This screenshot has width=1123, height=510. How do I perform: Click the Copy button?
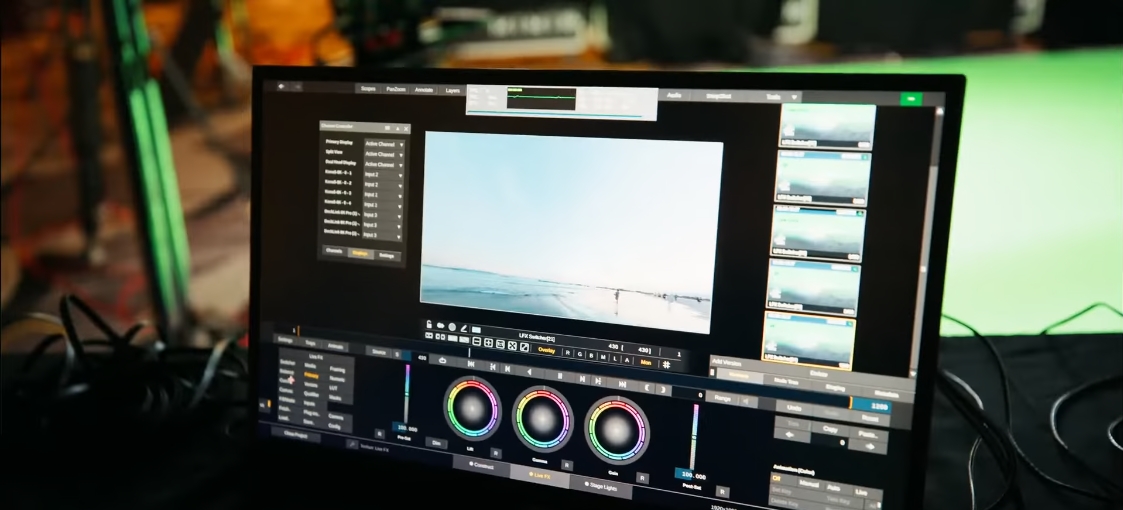[830, 427]
